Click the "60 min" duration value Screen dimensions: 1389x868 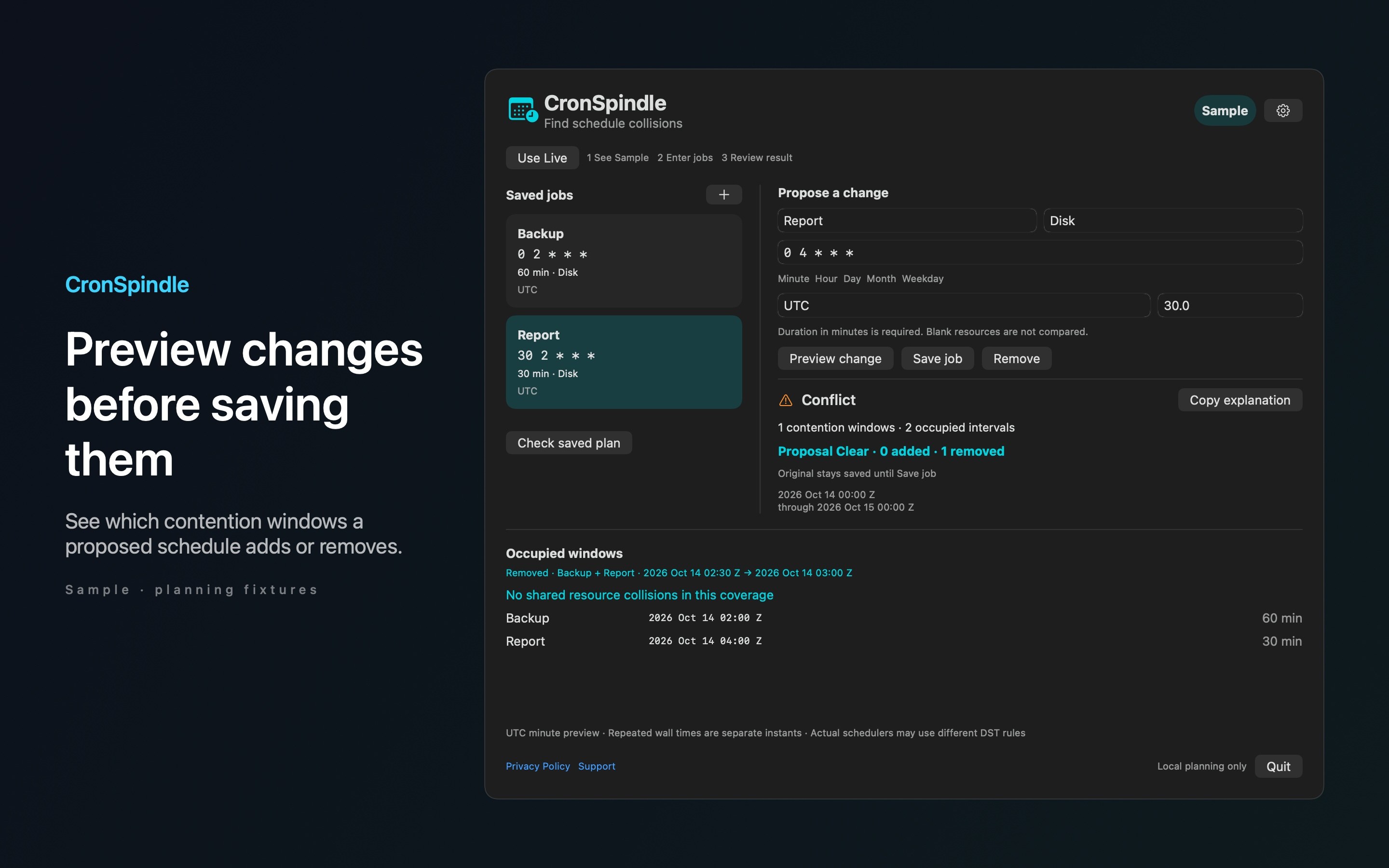pos(1281,618)
